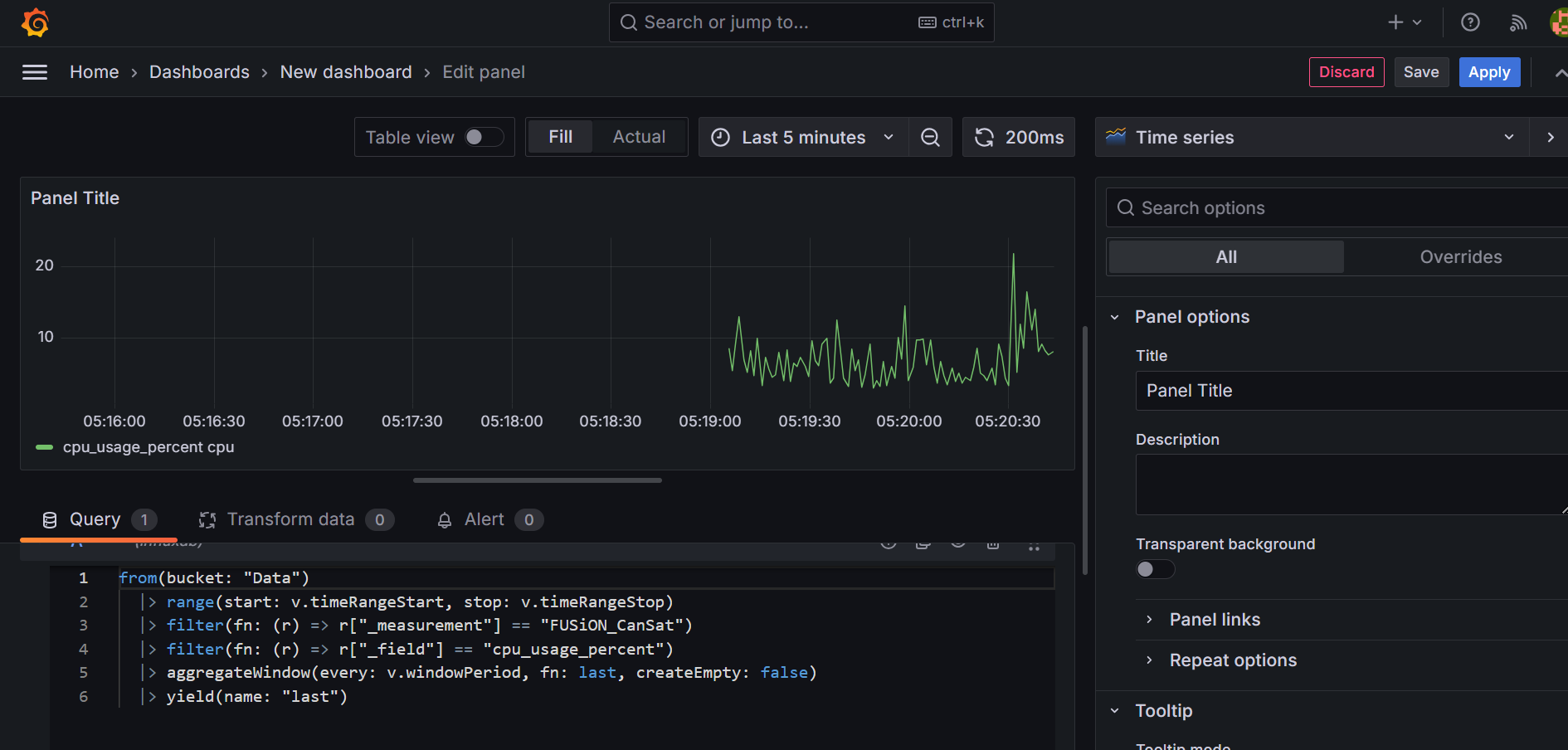Screen dimensions: 1568x750
Task: Expand Repeat options
Action: click(1233, 660)
